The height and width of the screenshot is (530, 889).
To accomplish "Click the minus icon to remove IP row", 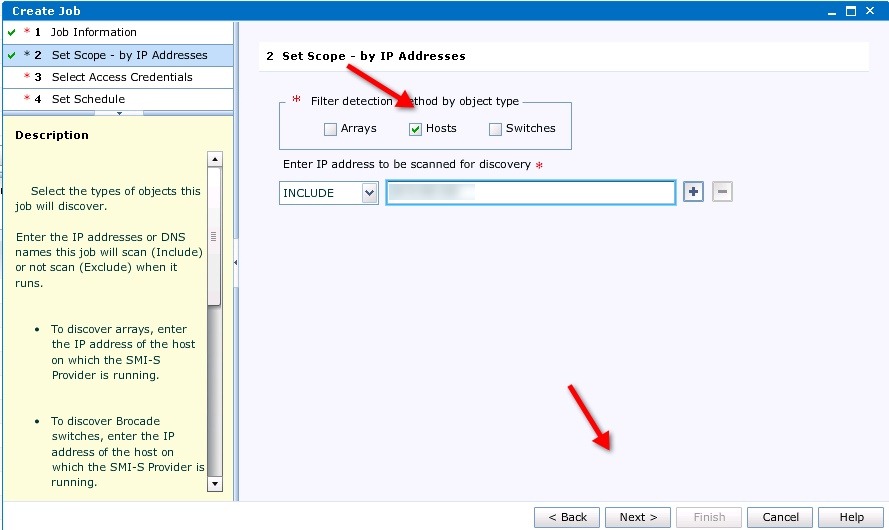I will [x=722, y=192].
